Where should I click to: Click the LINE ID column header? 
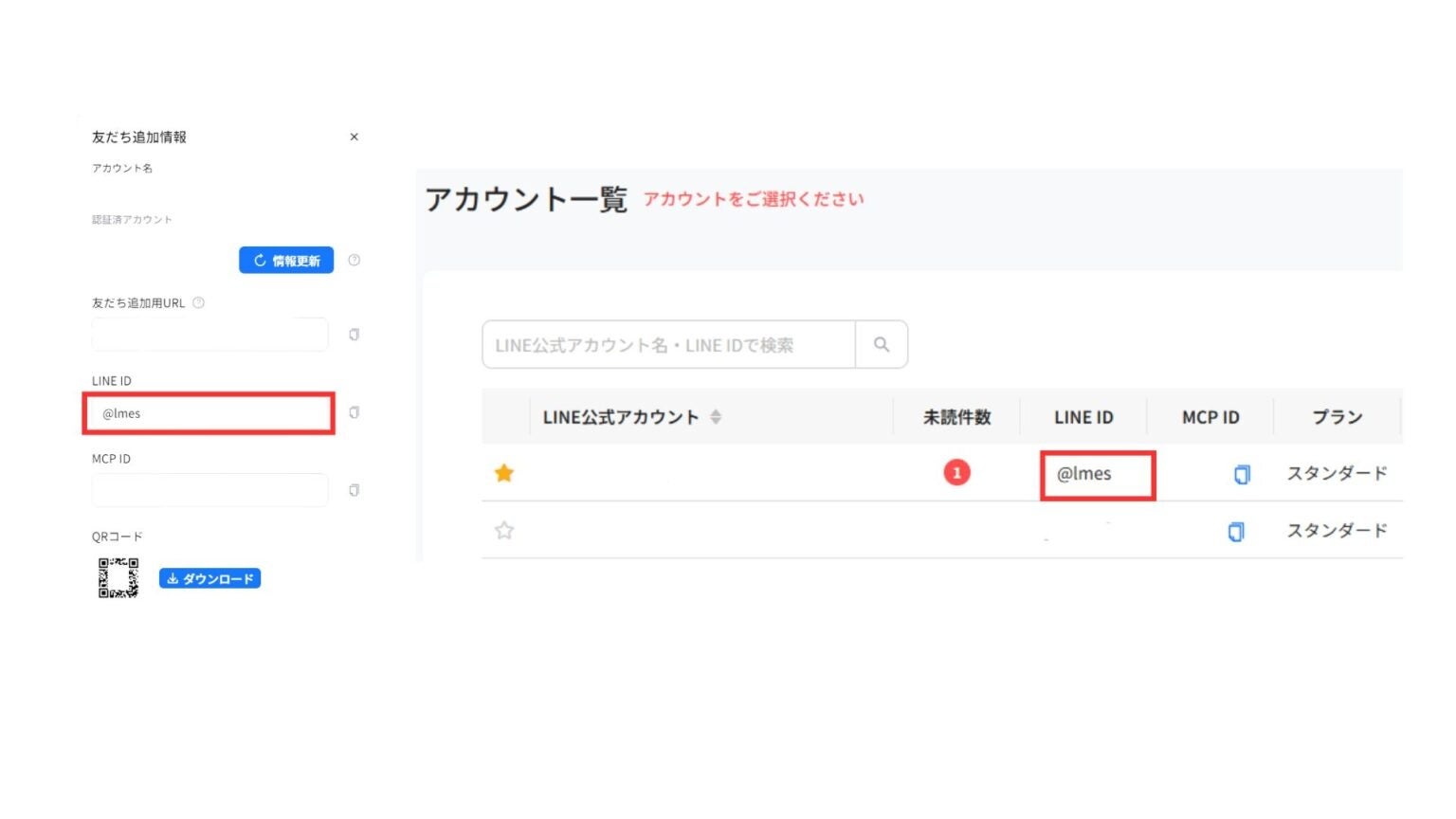[1083, 417]
